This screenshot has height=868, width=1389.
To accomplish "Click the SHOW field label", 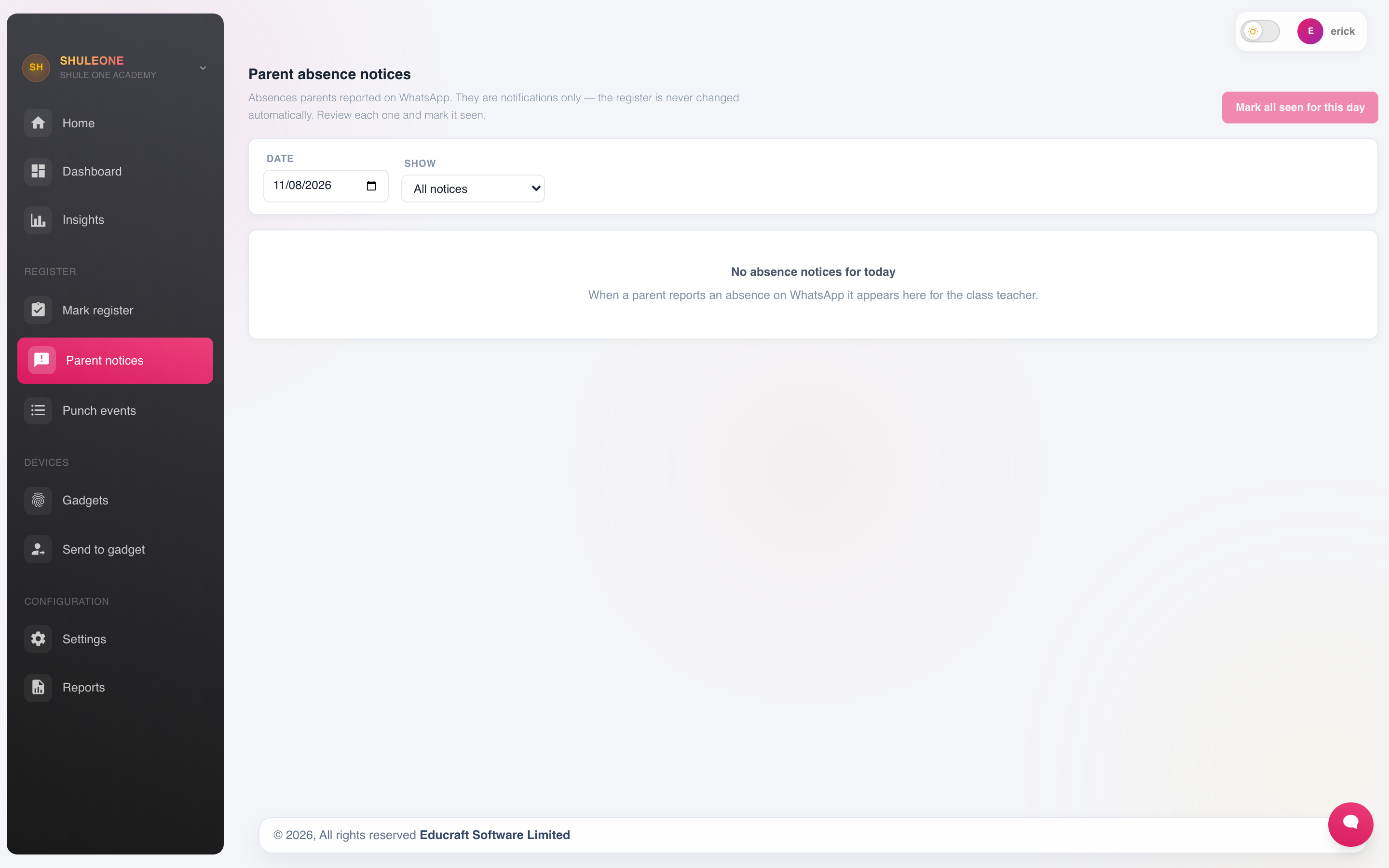I will 420,163.
